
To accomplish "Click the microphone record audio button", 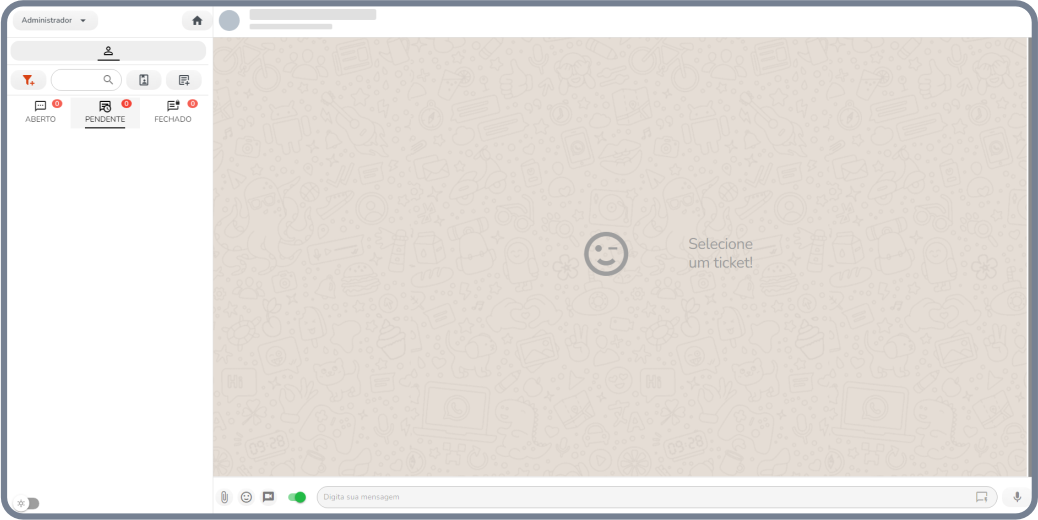I will [x=1017, y=497].
